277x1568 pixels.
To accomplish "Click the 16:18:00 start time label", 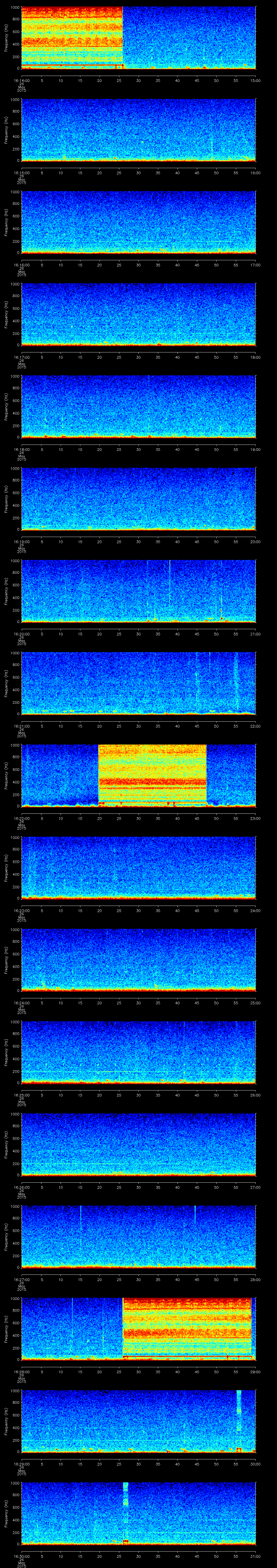I will [21, 449].
